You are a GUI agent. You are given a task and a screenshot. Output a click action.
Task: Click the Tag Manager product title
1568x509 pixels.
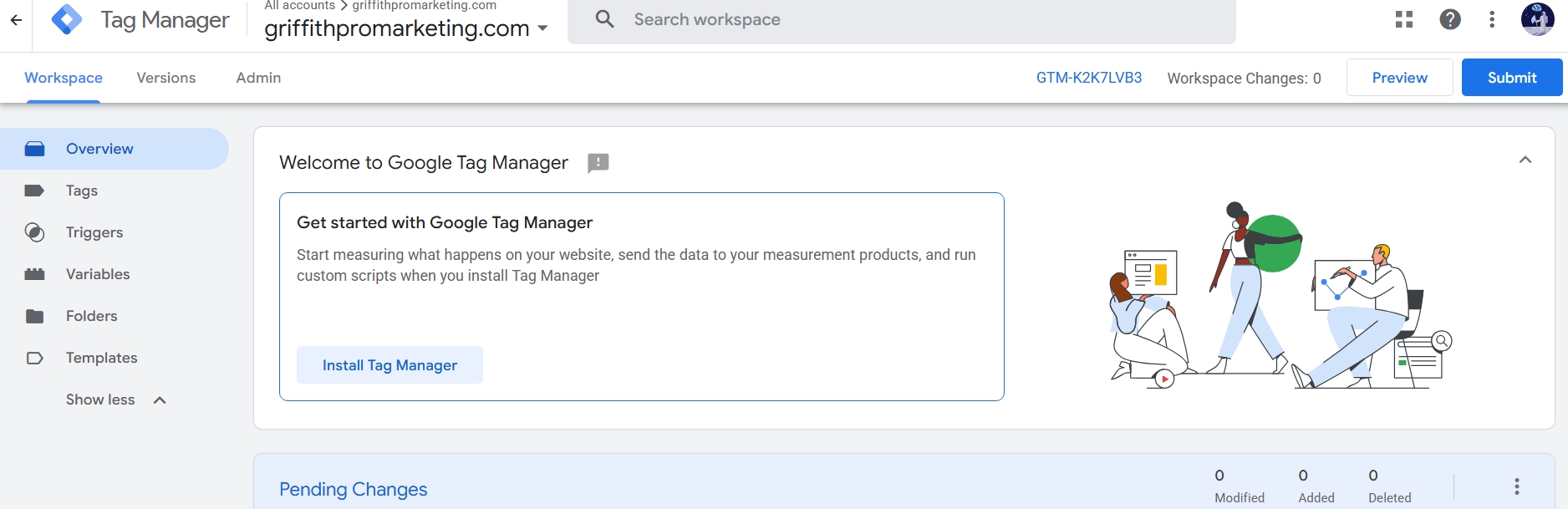point(165,20)
